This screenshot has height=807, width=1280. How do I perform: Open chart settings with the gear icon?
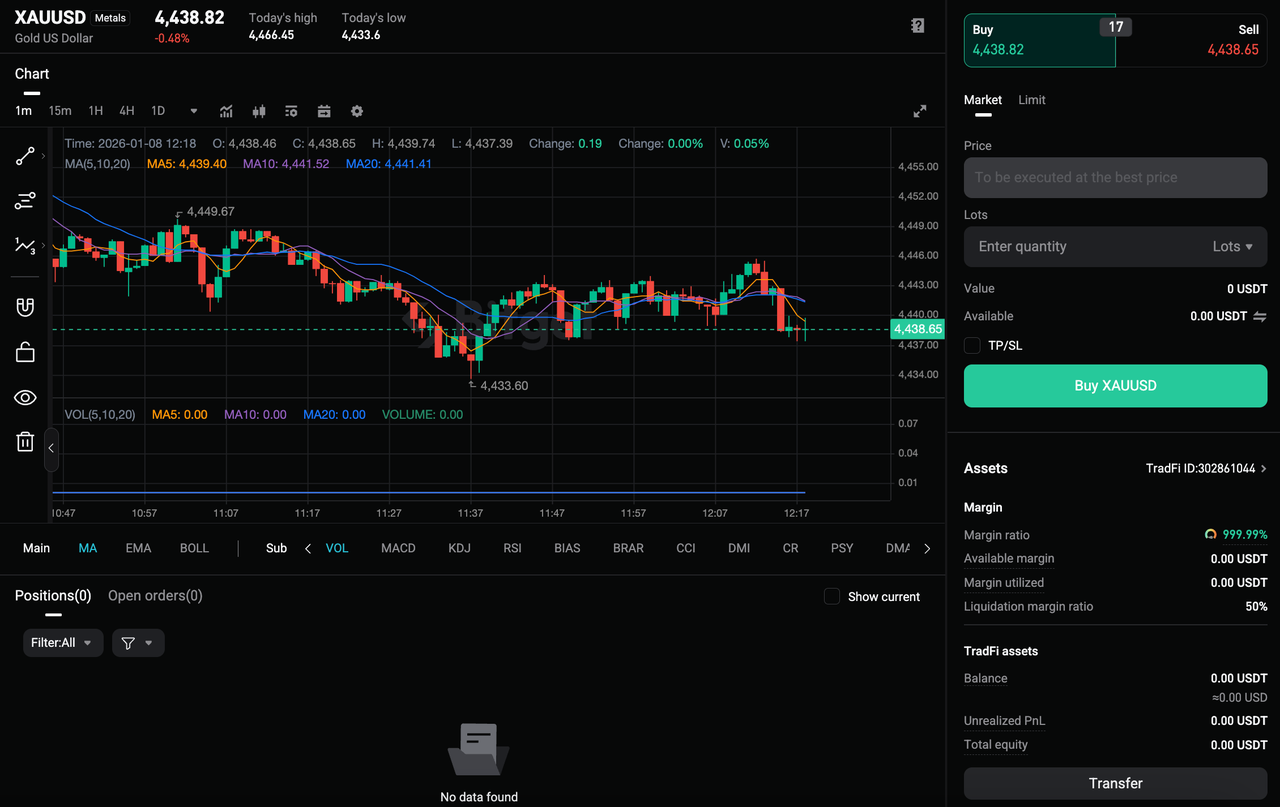coord(357,111)
